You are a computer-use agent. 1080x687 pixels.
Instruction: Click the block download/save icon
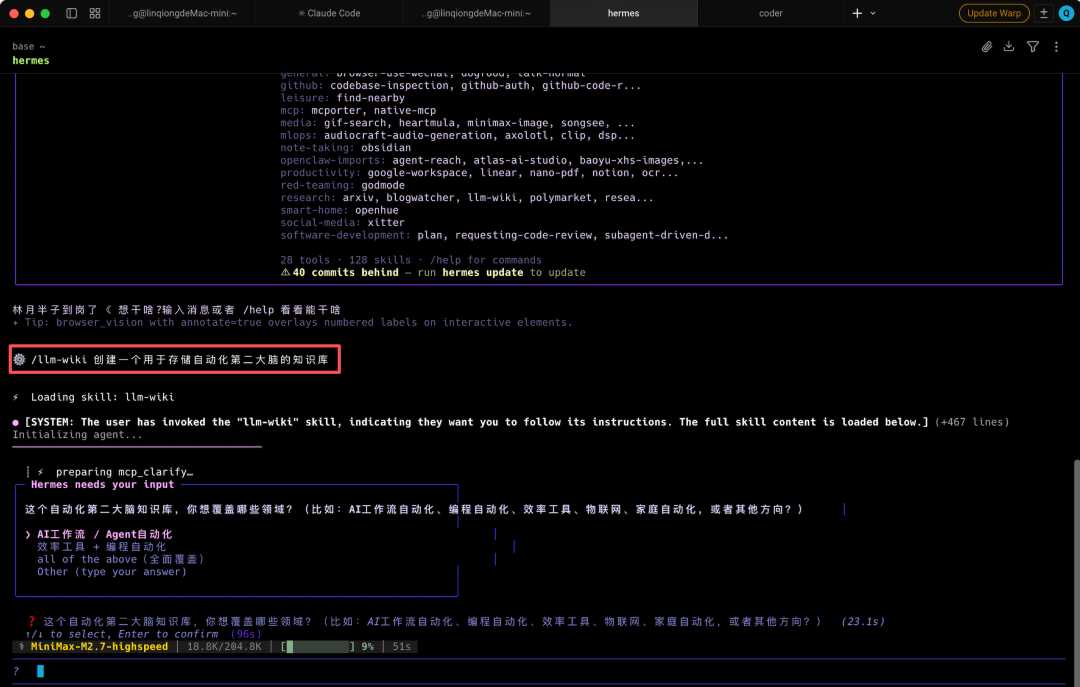tap(1008, 47)
